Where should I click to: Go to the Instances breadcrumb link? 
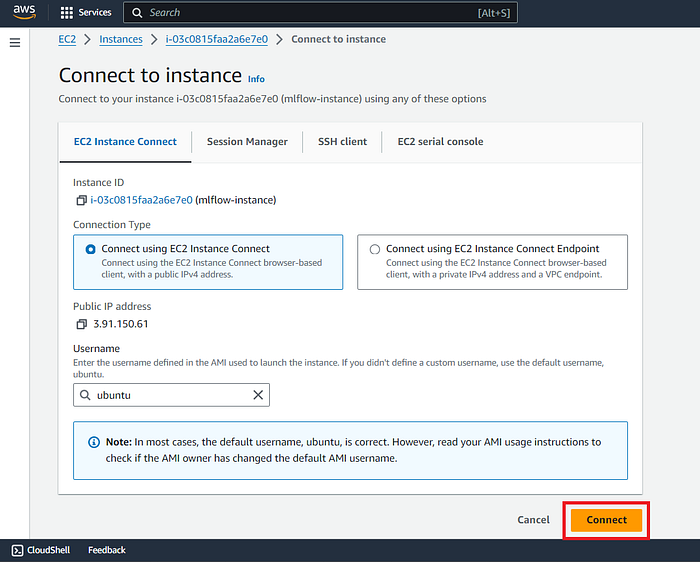pyautogui.click(x=121, y=39)
